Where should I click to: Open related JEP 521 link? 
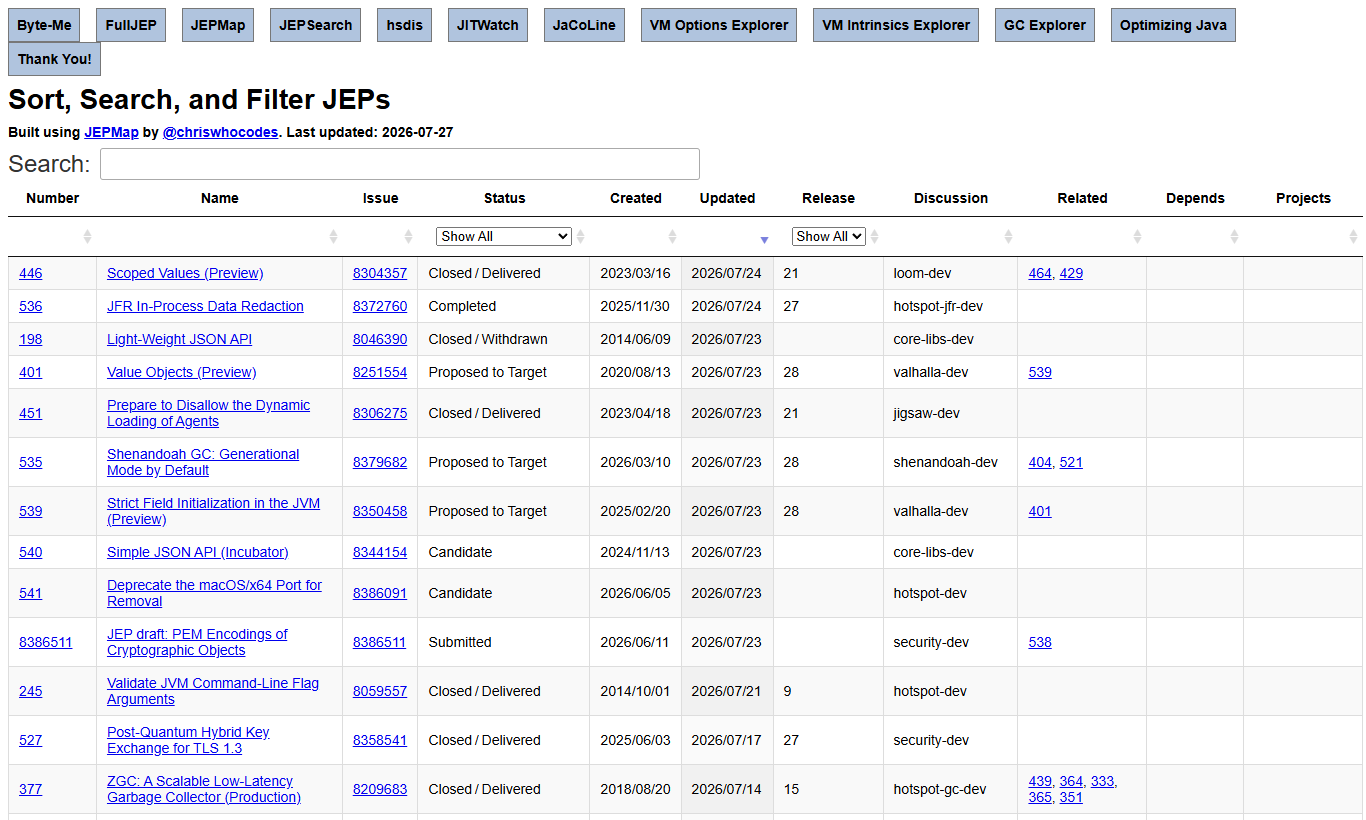tap(1071, 462)
